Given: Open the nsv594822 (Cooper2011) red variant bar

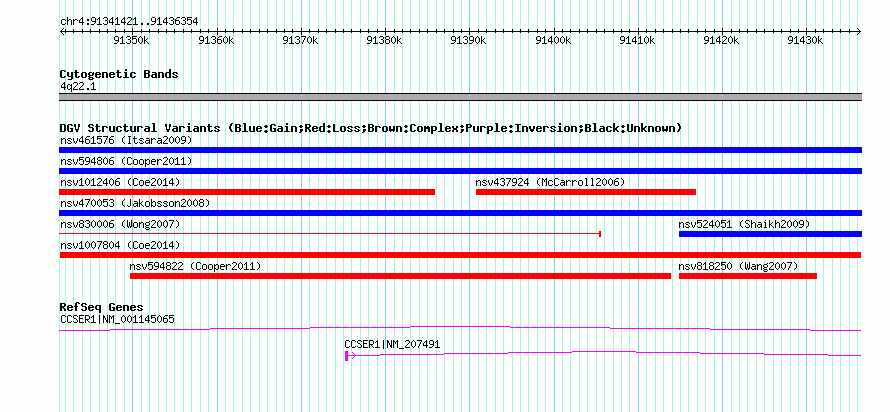Looking at the screenshot, I should pyautogui.click(x=400, y=276).
